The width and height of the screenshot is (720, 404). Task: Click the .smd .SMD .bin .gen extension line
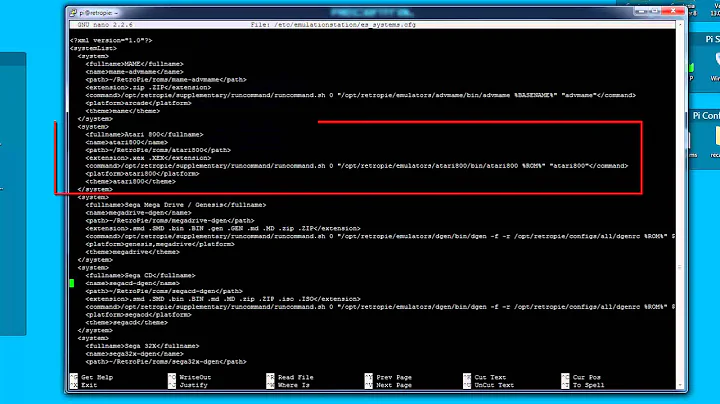[x=223, y=229]
